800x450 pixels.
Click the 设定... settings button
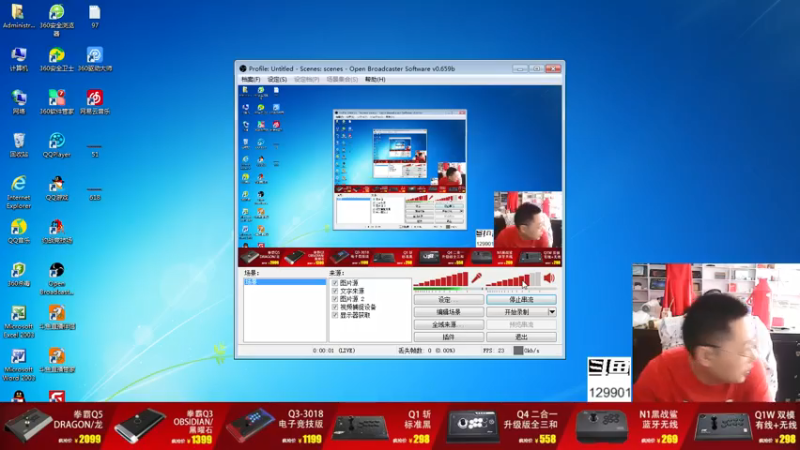448,299
